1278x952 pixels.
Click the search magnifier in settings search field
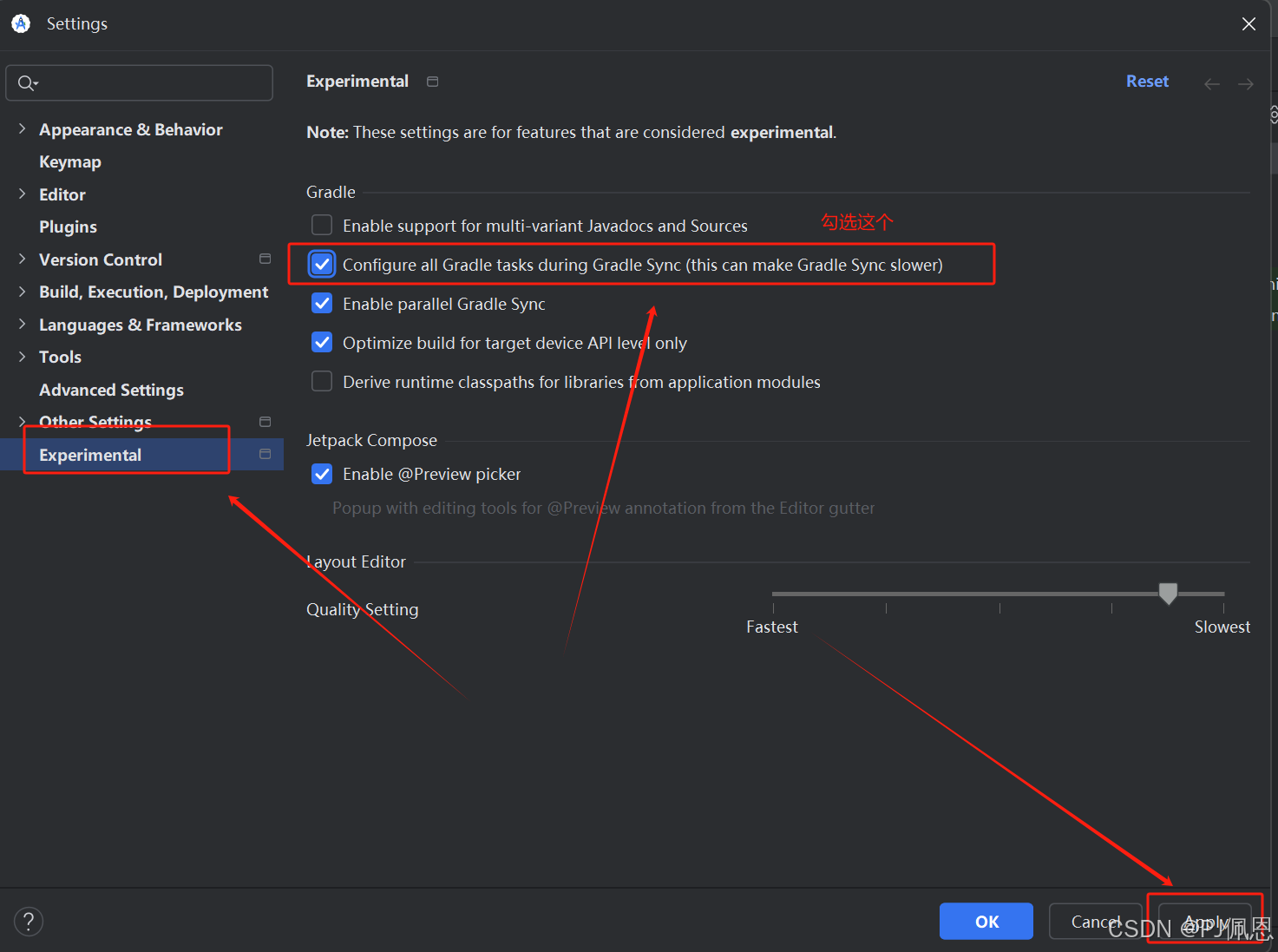coord(27,82)
